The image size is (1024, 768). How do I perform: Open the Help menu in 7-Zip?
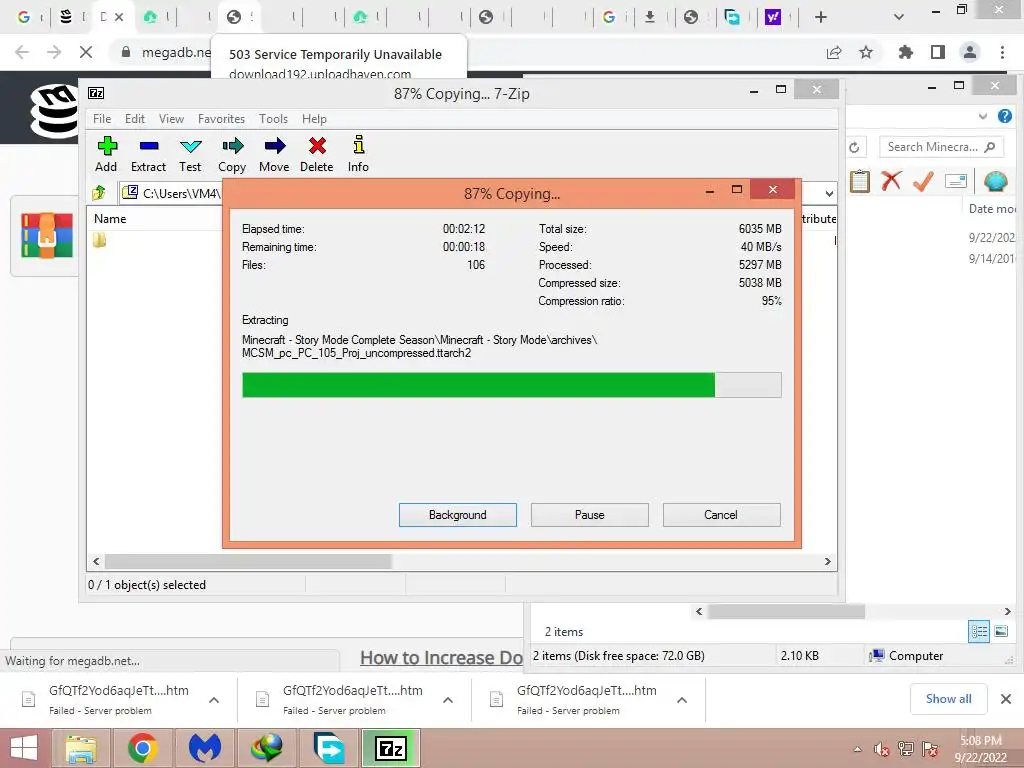[x=314, y=119]
